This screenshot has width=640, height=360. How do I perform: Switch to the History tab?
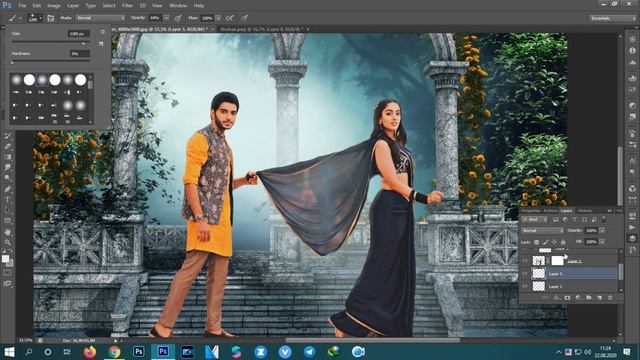(584, 211)
